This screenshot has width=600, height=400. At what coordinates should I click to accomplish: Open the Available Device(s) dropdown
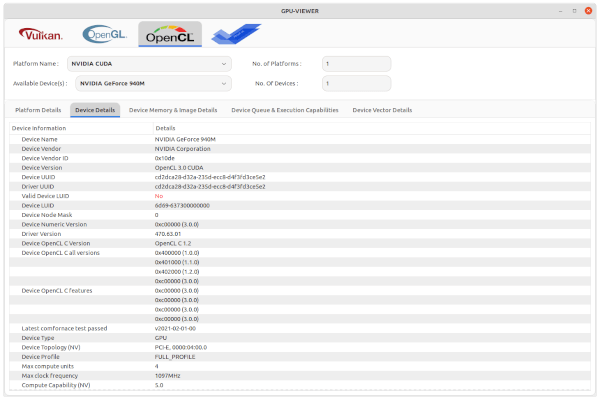point(153,83)
